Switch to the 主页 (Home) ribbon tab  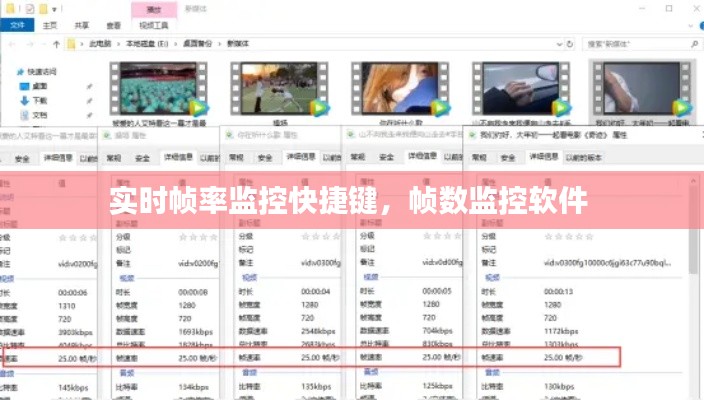click(50, 26)
